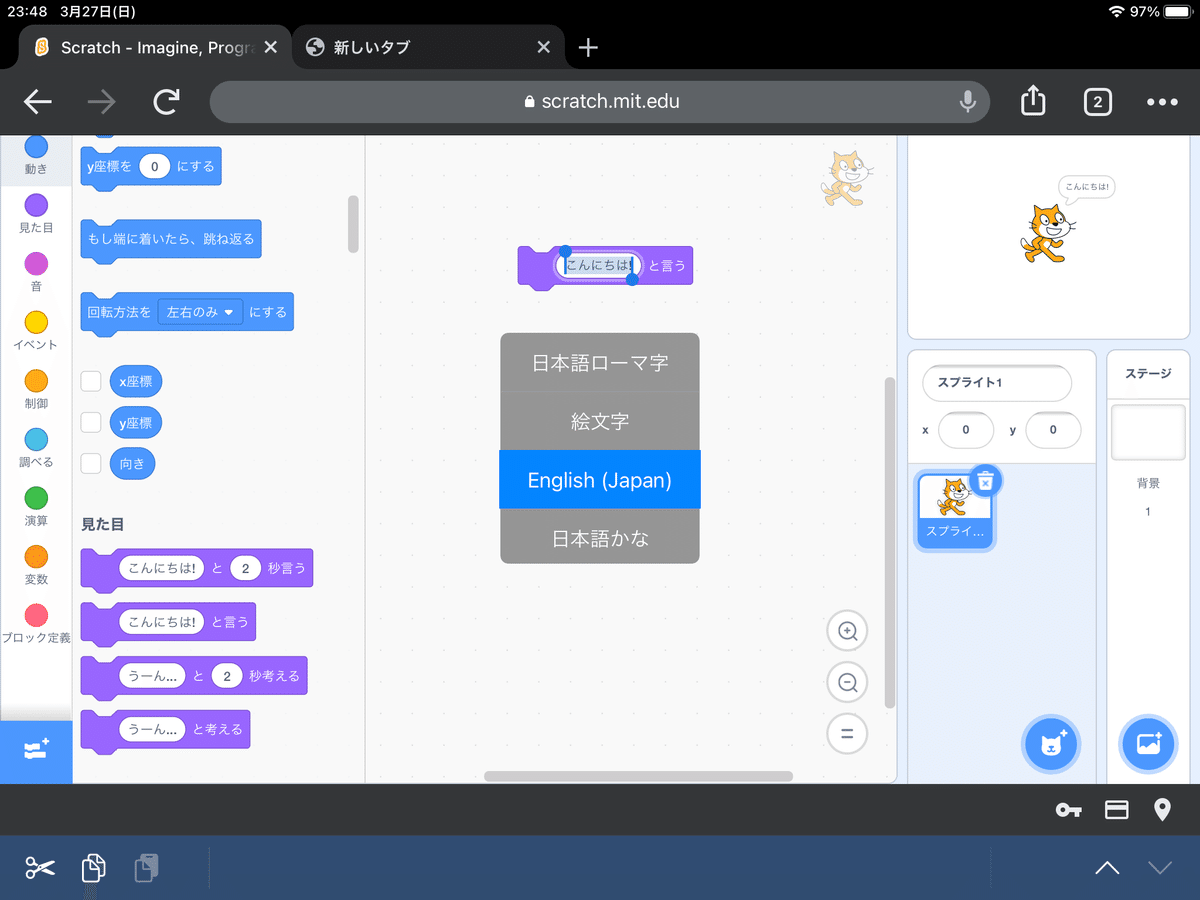Click the うーん... と考える block

point(165,730)
